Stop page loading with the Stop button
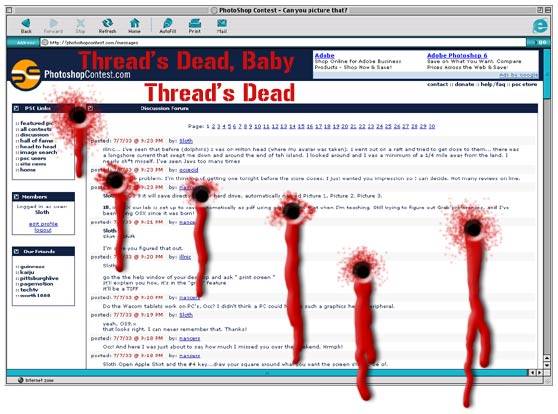 [80, 26]
